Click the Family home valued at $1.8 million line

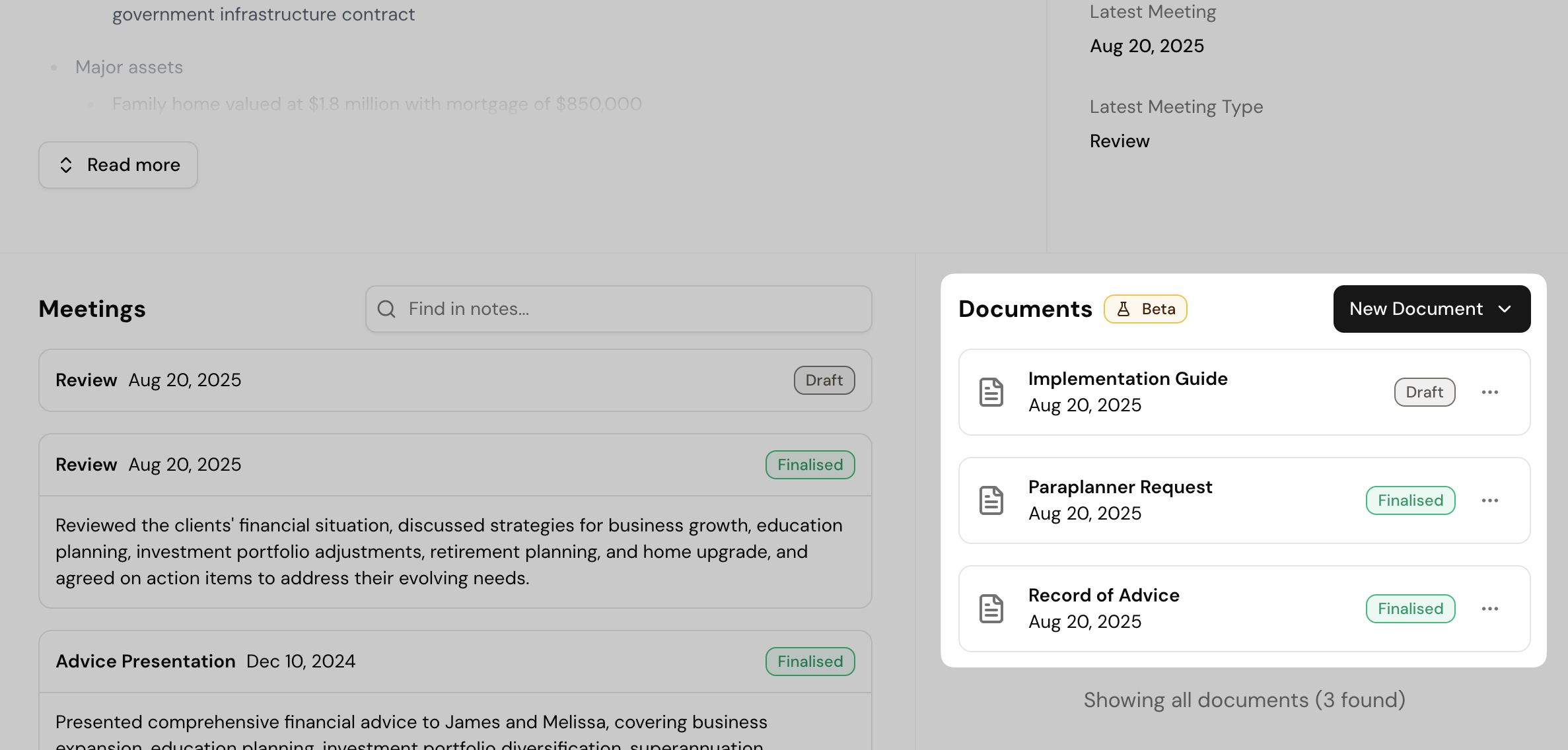pyautogui.click(x=376, y=104)
